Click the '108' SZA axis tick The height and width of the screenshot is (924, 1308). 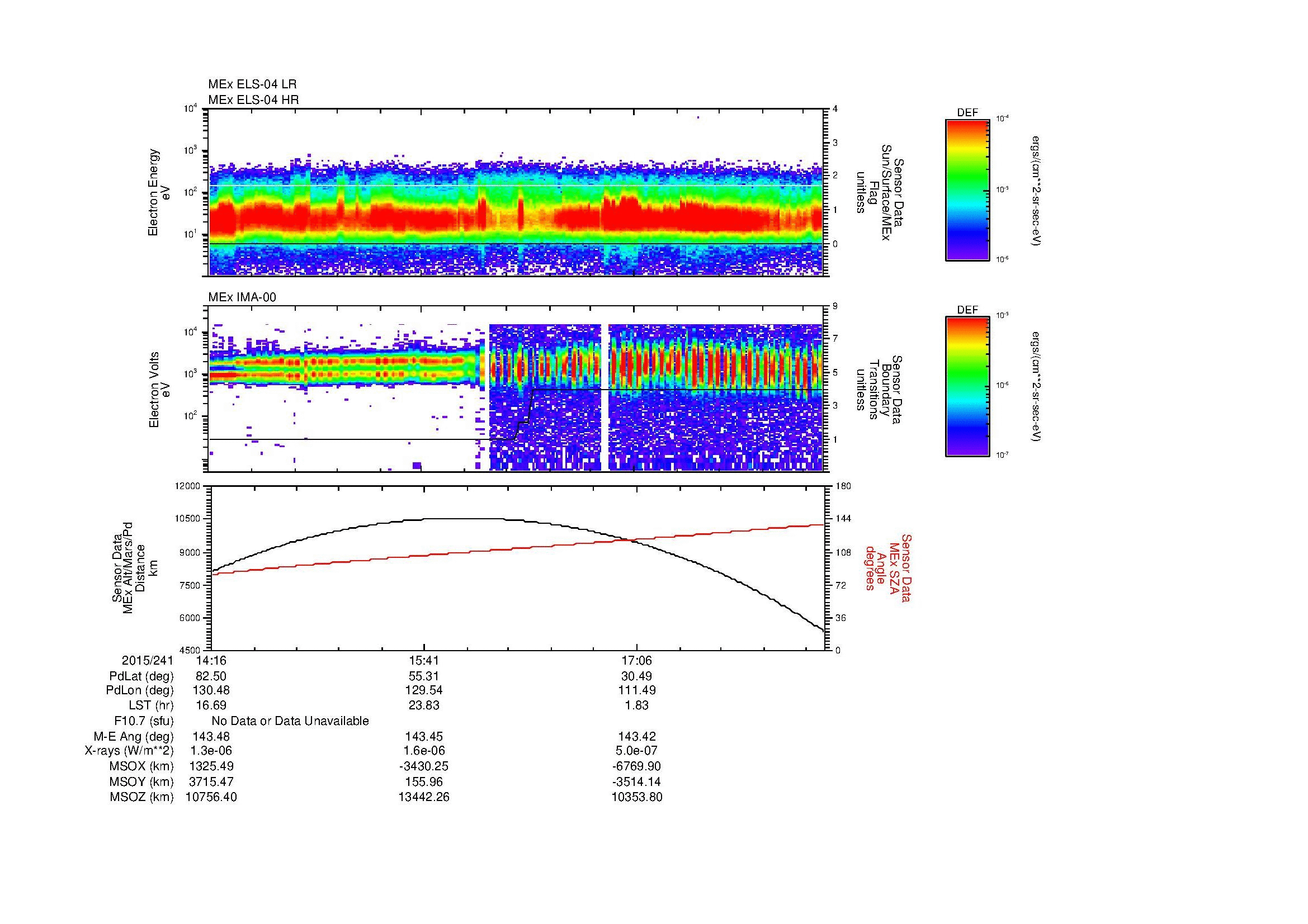point(843,552)
